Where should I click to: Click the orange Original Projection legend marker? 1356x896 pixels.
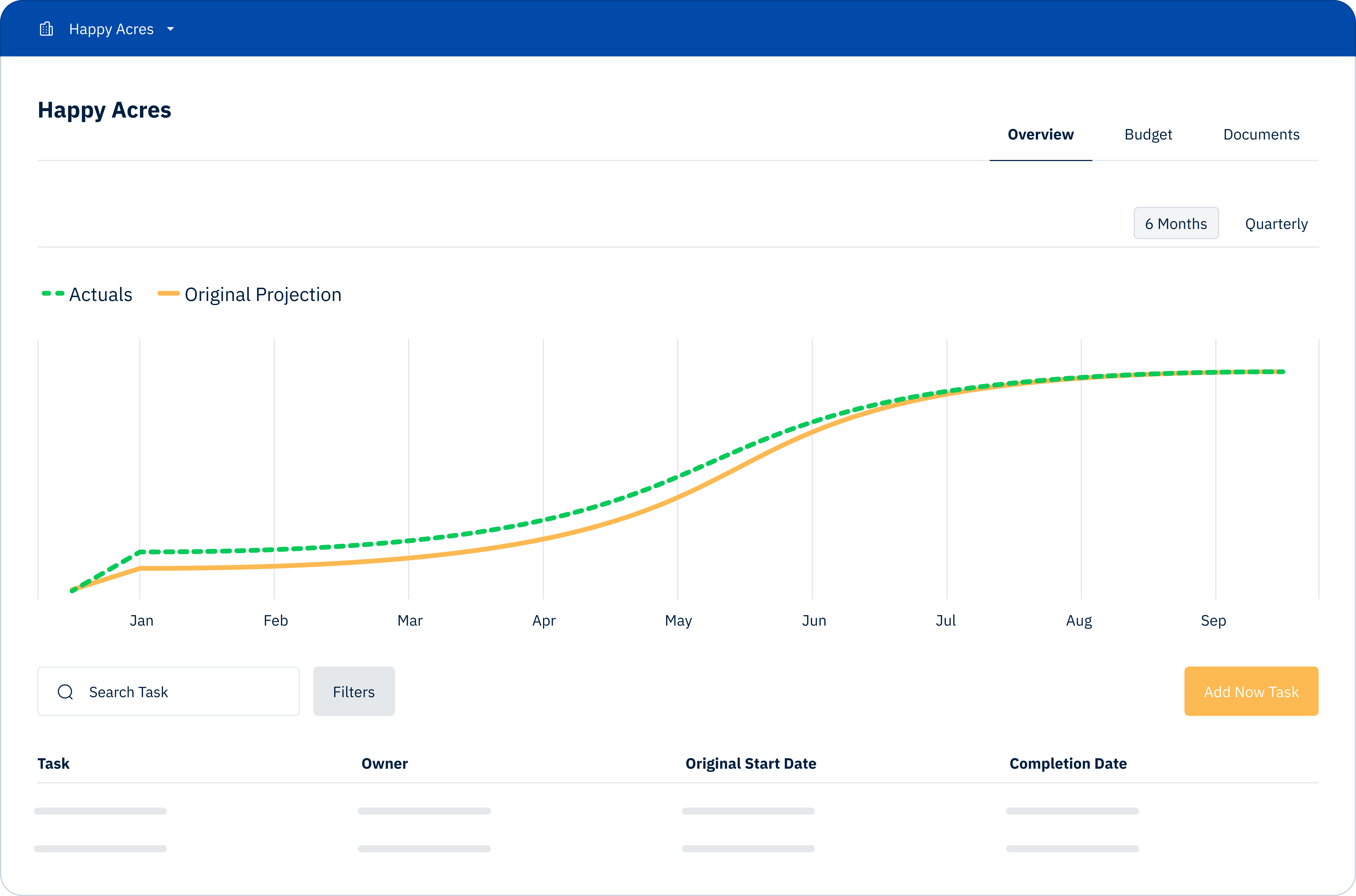pos(169,293)
